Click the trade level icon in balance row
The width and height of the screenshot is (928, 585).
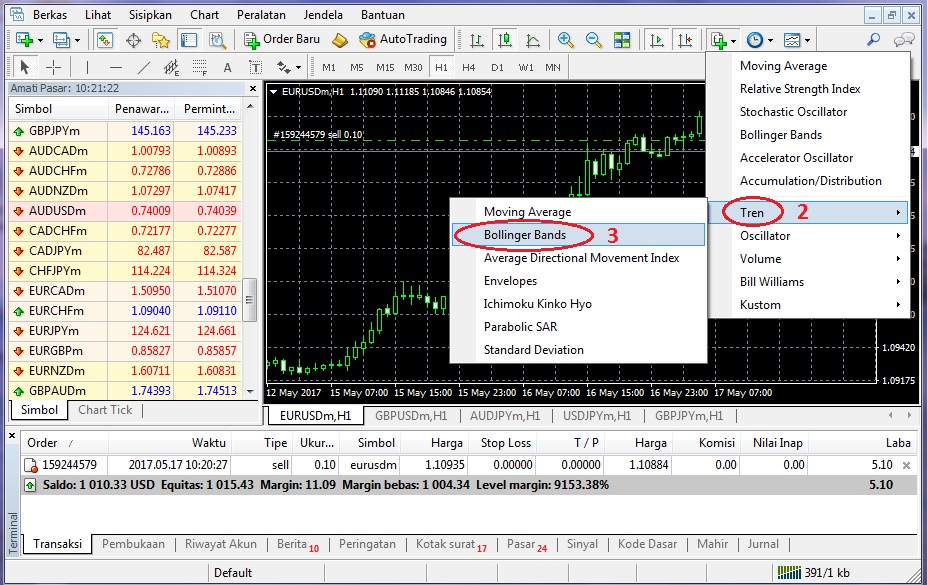point(30,486)
